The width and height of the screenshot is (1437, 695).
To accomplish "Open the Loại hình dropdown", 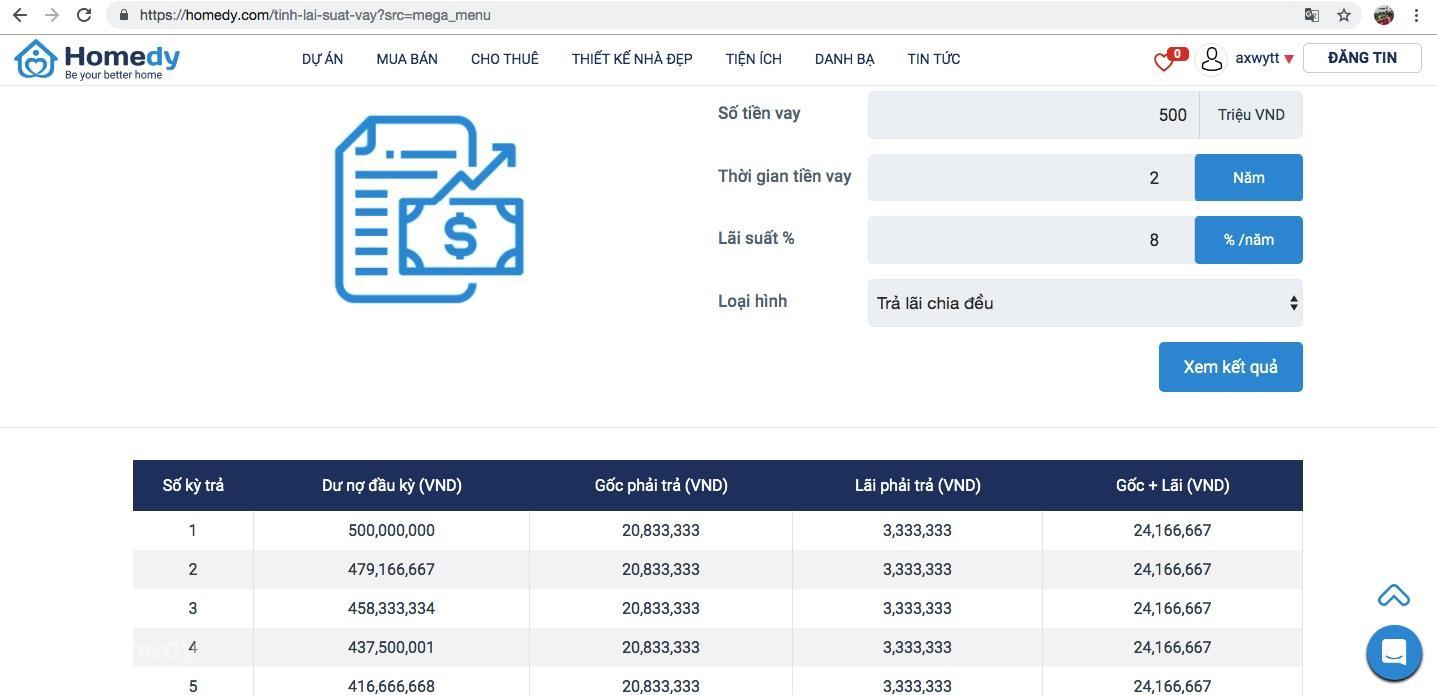I will point(1085,303).
